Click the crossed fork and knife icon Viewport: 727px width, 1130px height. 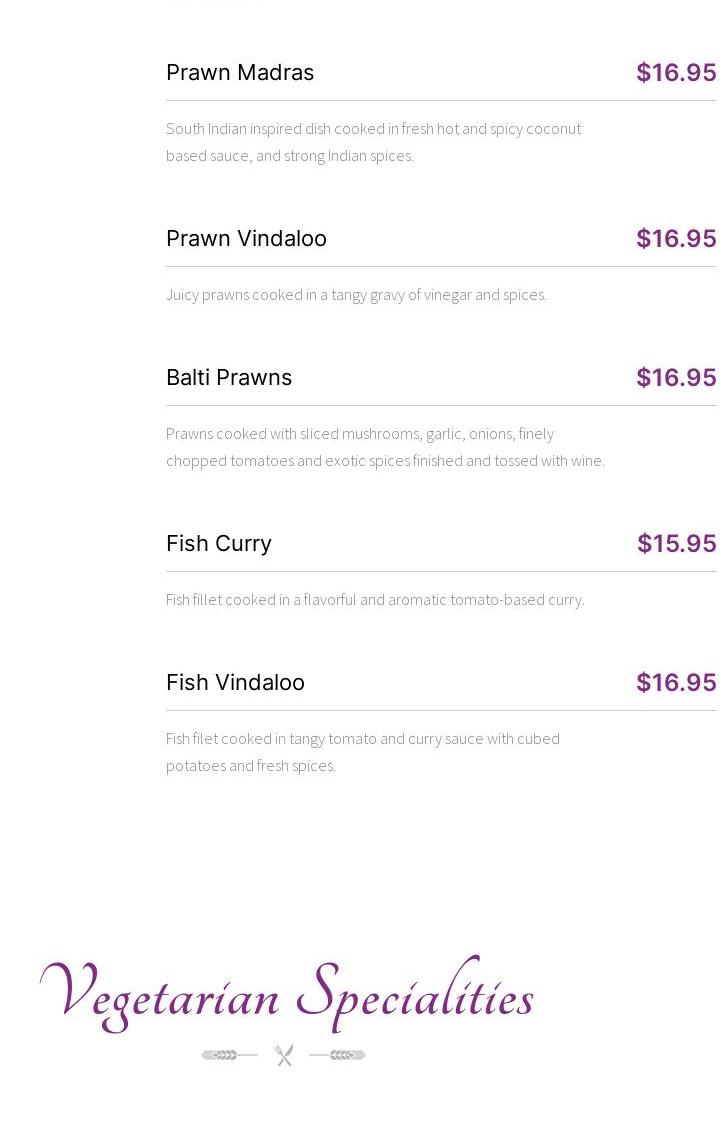(x=284, y=1055)
